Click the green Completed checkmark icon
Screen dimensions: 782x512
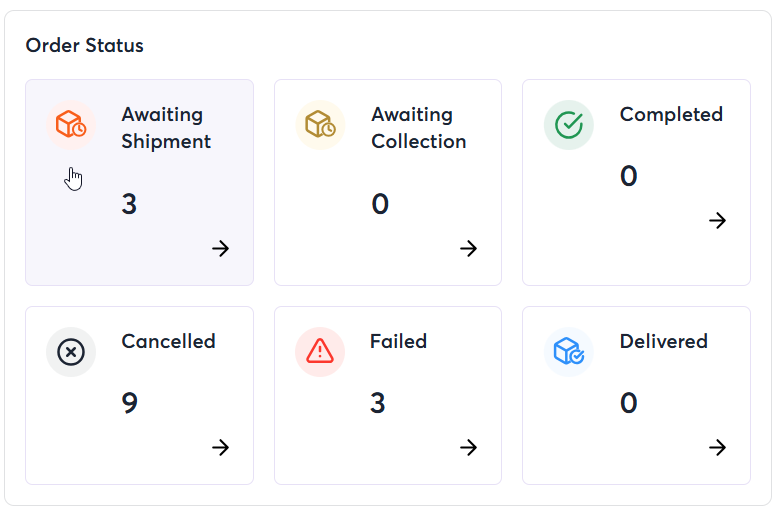(x=569, y=125)
